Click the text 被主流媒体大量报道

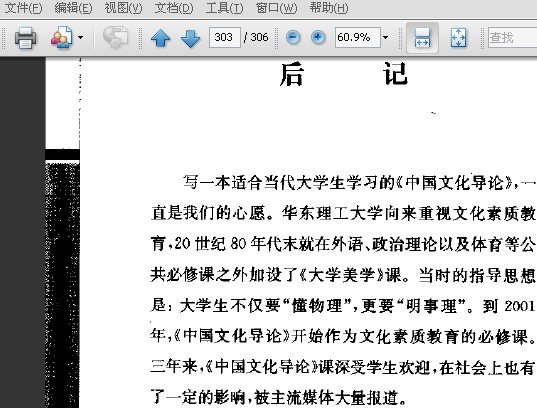pyautogui.click(x=326, y=397)
